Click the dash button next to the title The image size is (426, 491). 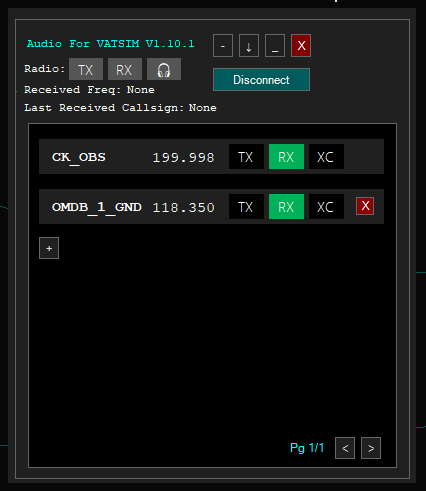pos(223,46)
